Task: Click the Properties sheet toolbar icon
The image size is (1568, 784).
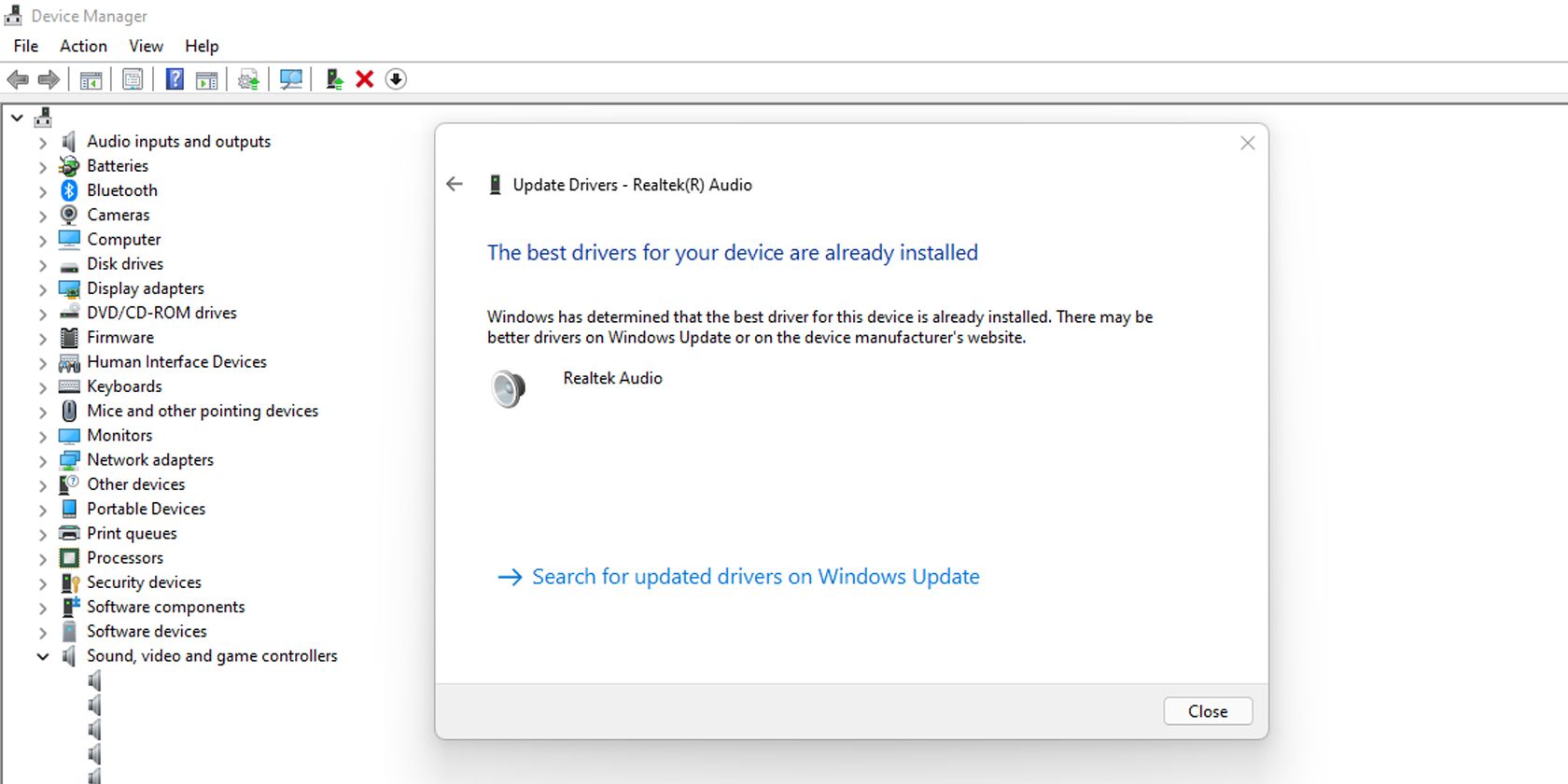Action: (x=133, y=79)
